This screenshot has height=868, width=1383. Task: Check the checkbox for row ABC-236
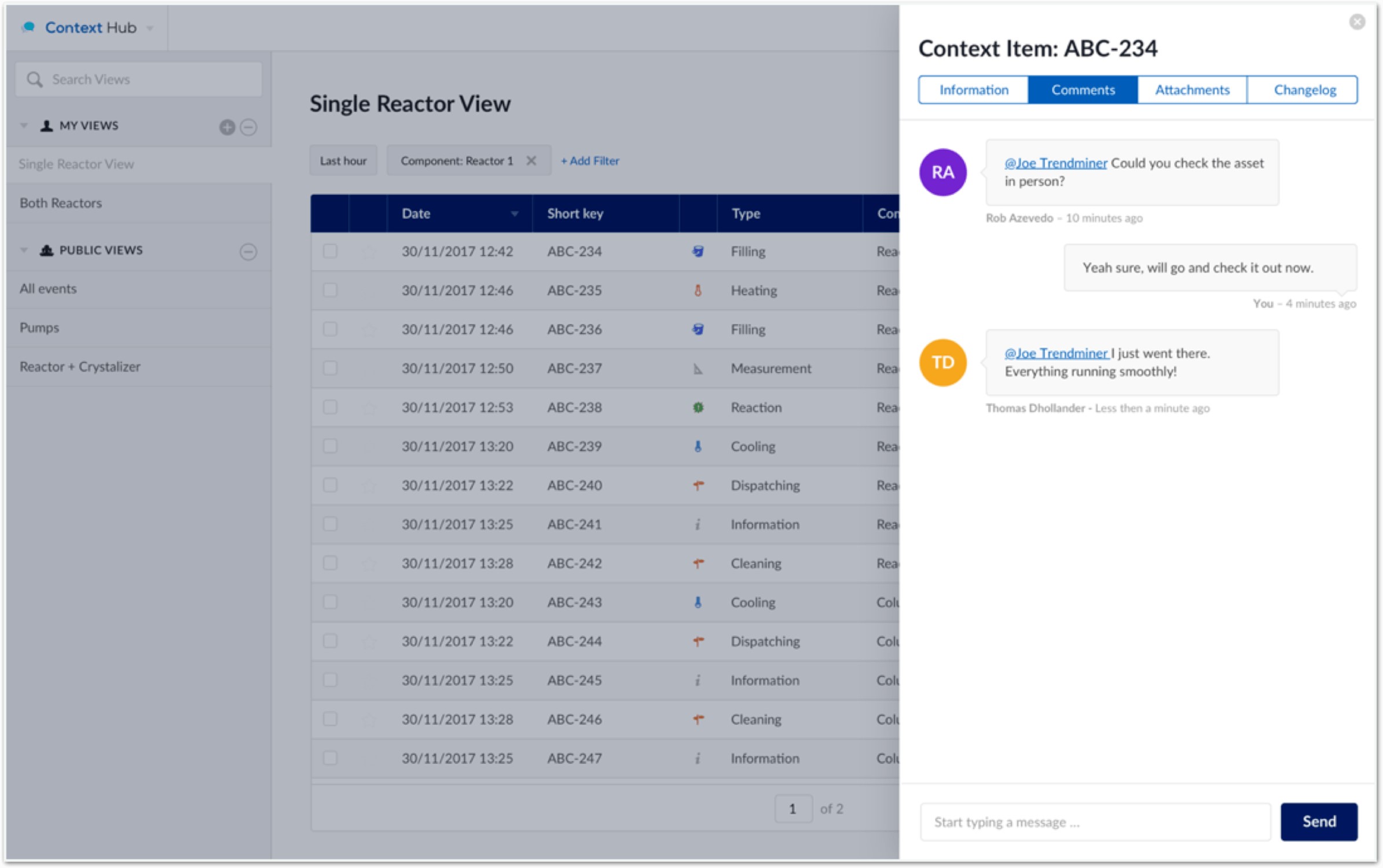pos(330,329)
